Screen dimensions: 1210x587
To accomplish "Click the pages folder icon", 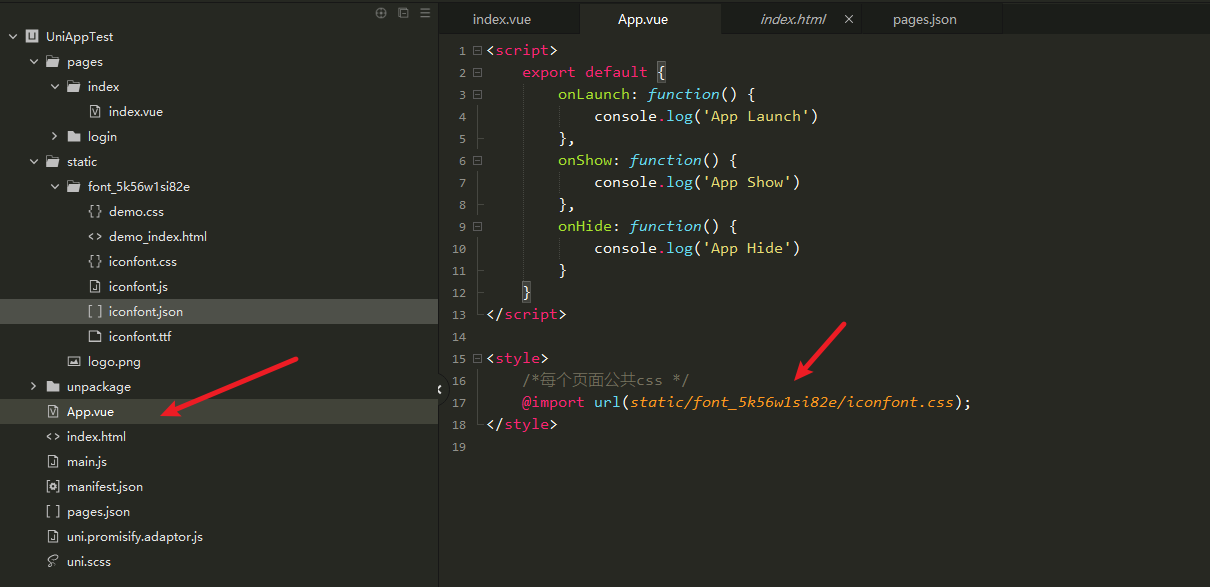I will 53,62.
